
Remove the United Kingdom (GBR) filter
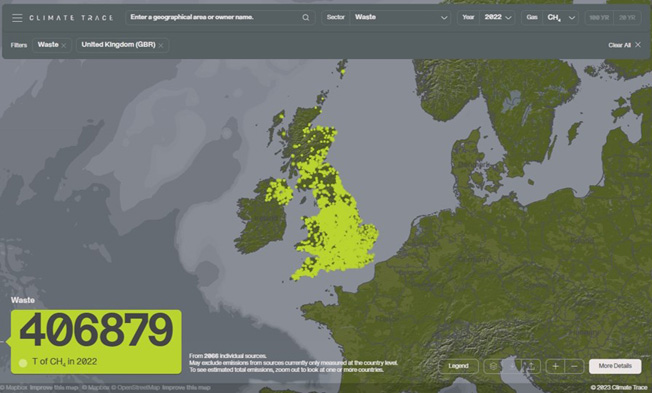pyautogui.click(x=161, y=45)
